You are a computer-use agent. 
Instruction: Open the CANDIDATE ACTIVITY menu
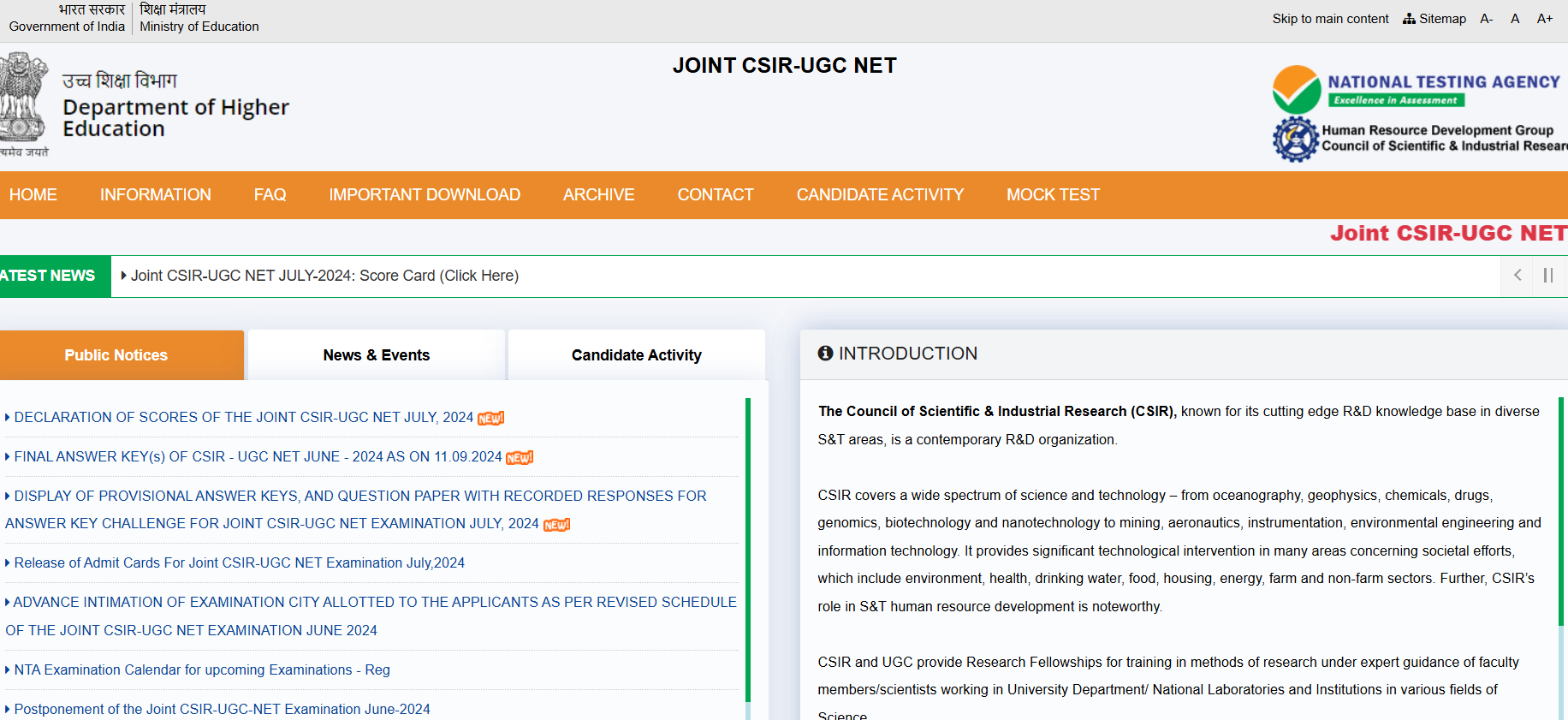(880, 195)
